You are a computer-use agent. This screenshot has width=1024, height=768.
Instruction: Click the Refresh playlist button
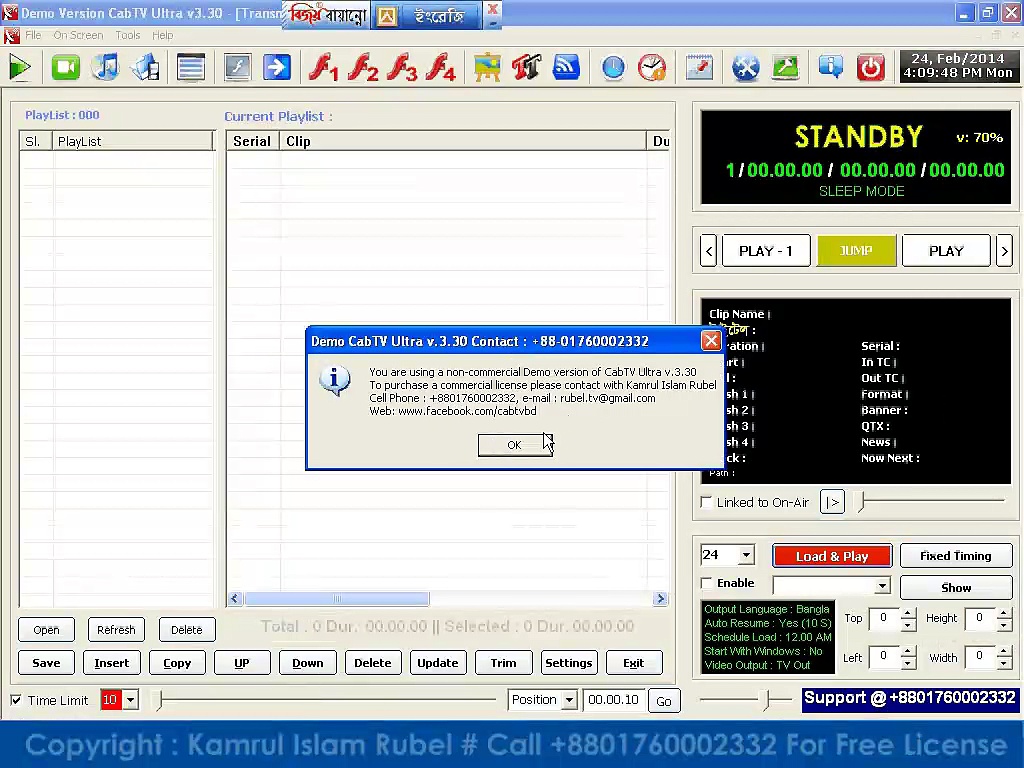(116, 630)
